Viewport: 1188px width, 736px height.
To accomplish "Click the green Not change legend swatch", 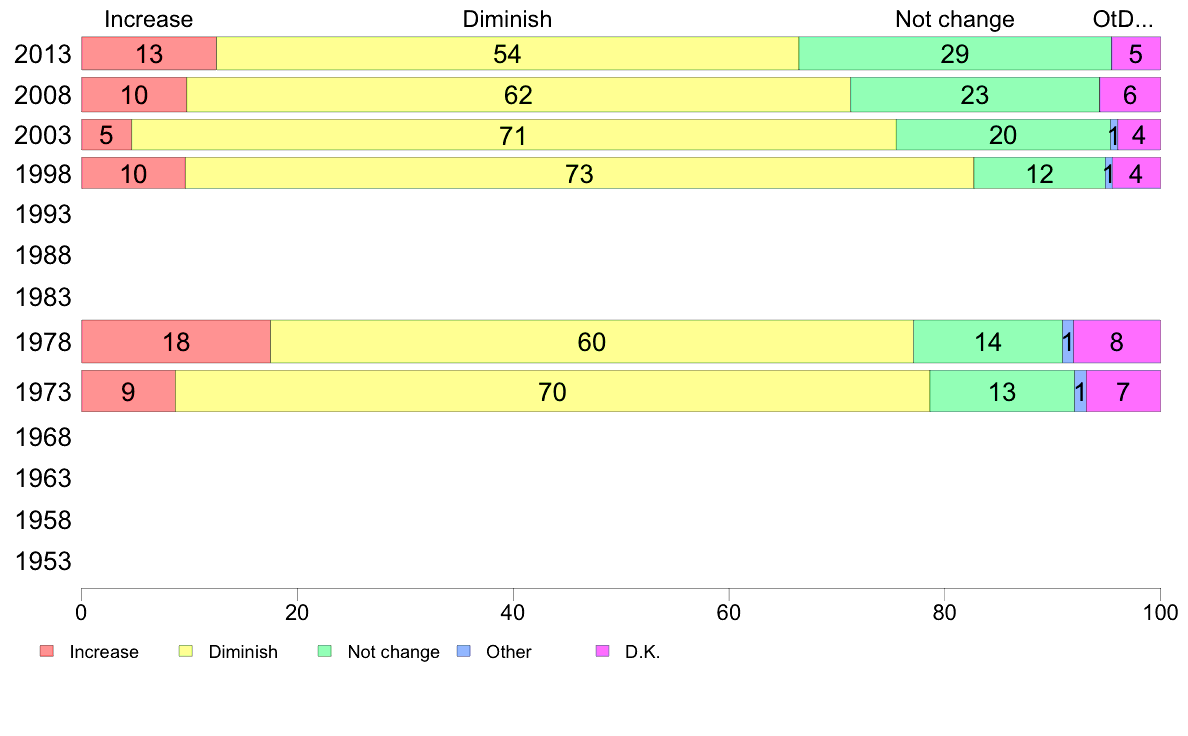I will click(324, 651).
